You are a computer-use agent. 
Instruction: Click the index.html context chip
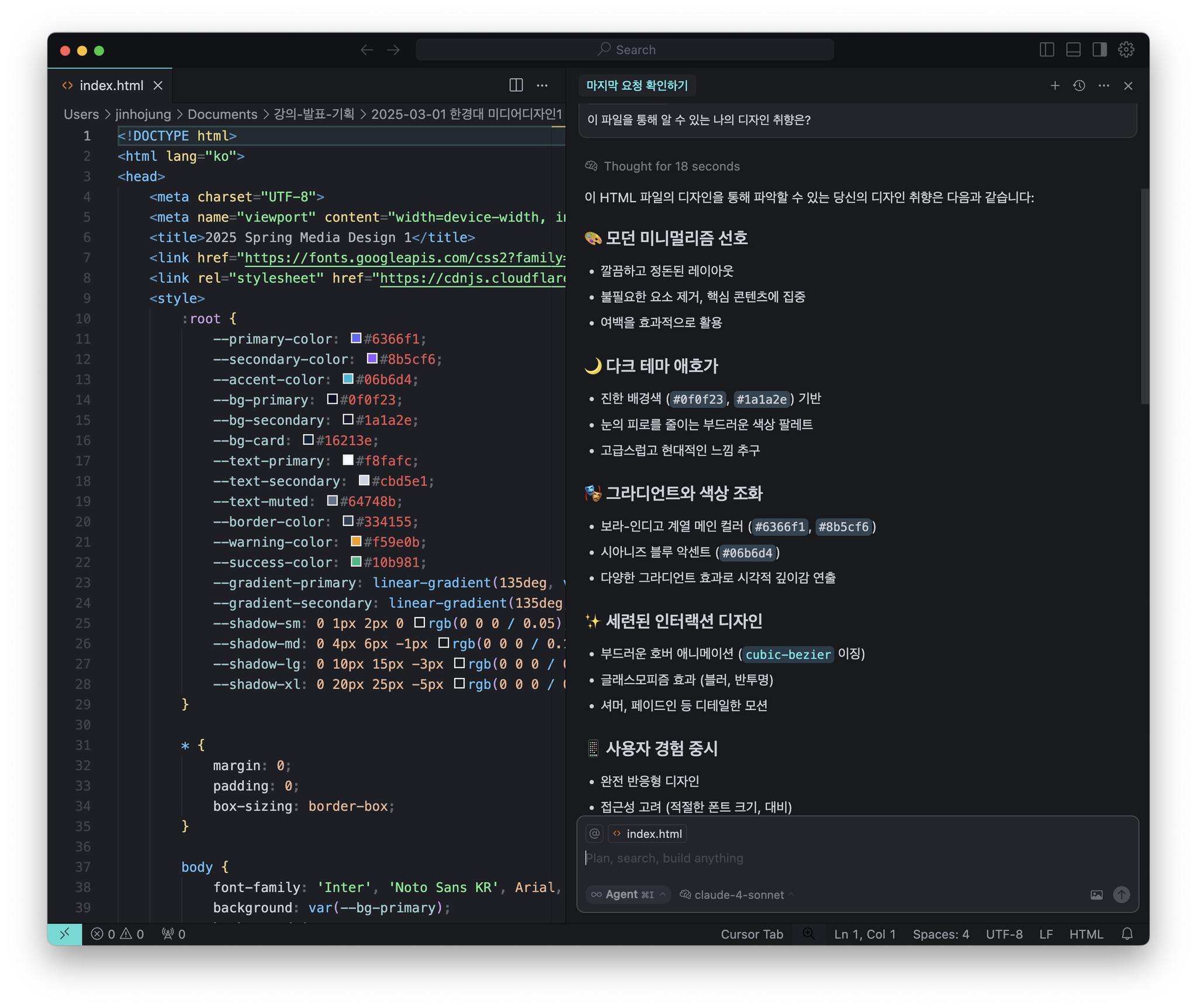pyautogui.click(x=648, y=834)
